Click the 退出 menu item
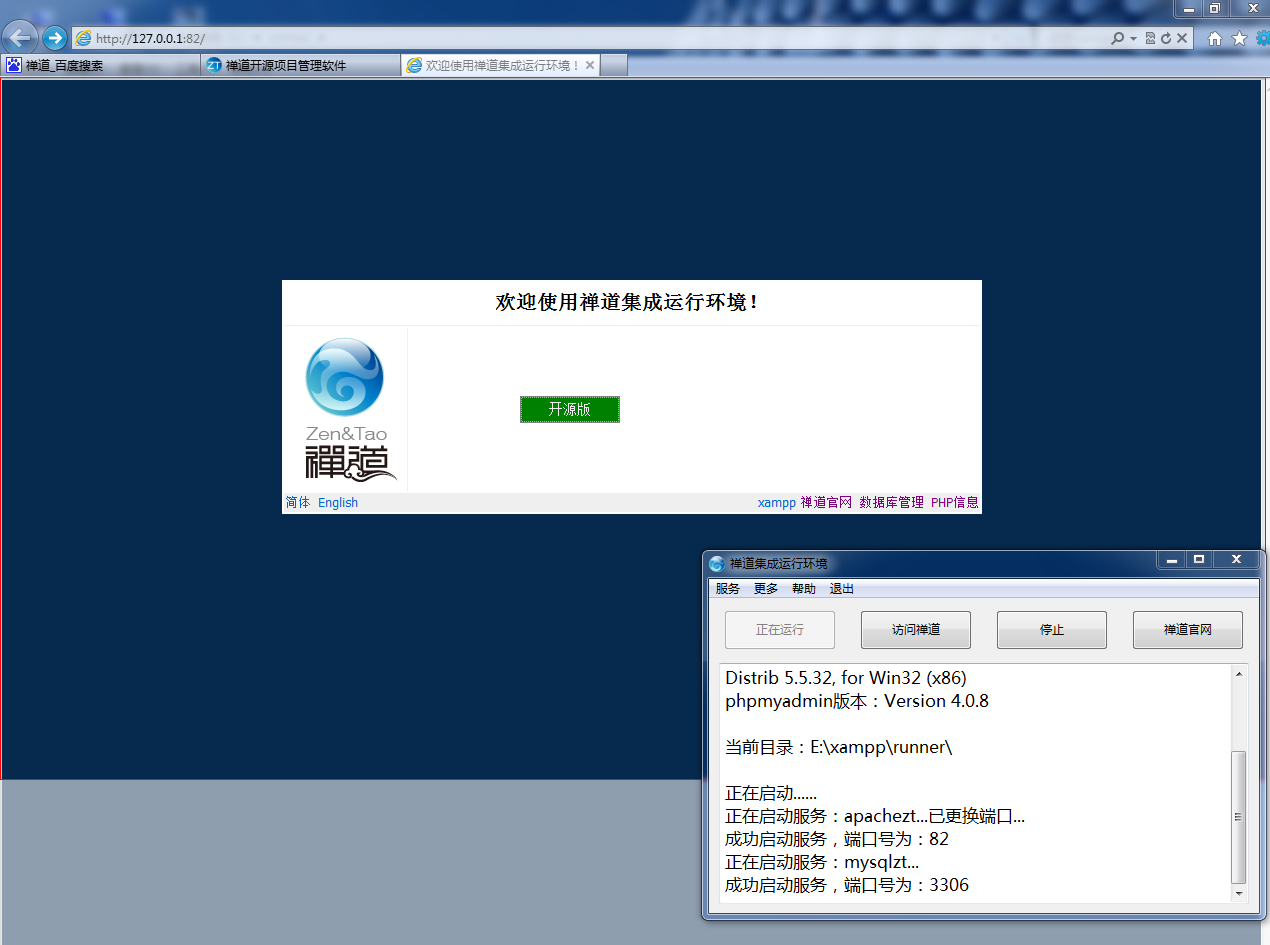Screen dimensions: 1270x945 tap(842, 589)
